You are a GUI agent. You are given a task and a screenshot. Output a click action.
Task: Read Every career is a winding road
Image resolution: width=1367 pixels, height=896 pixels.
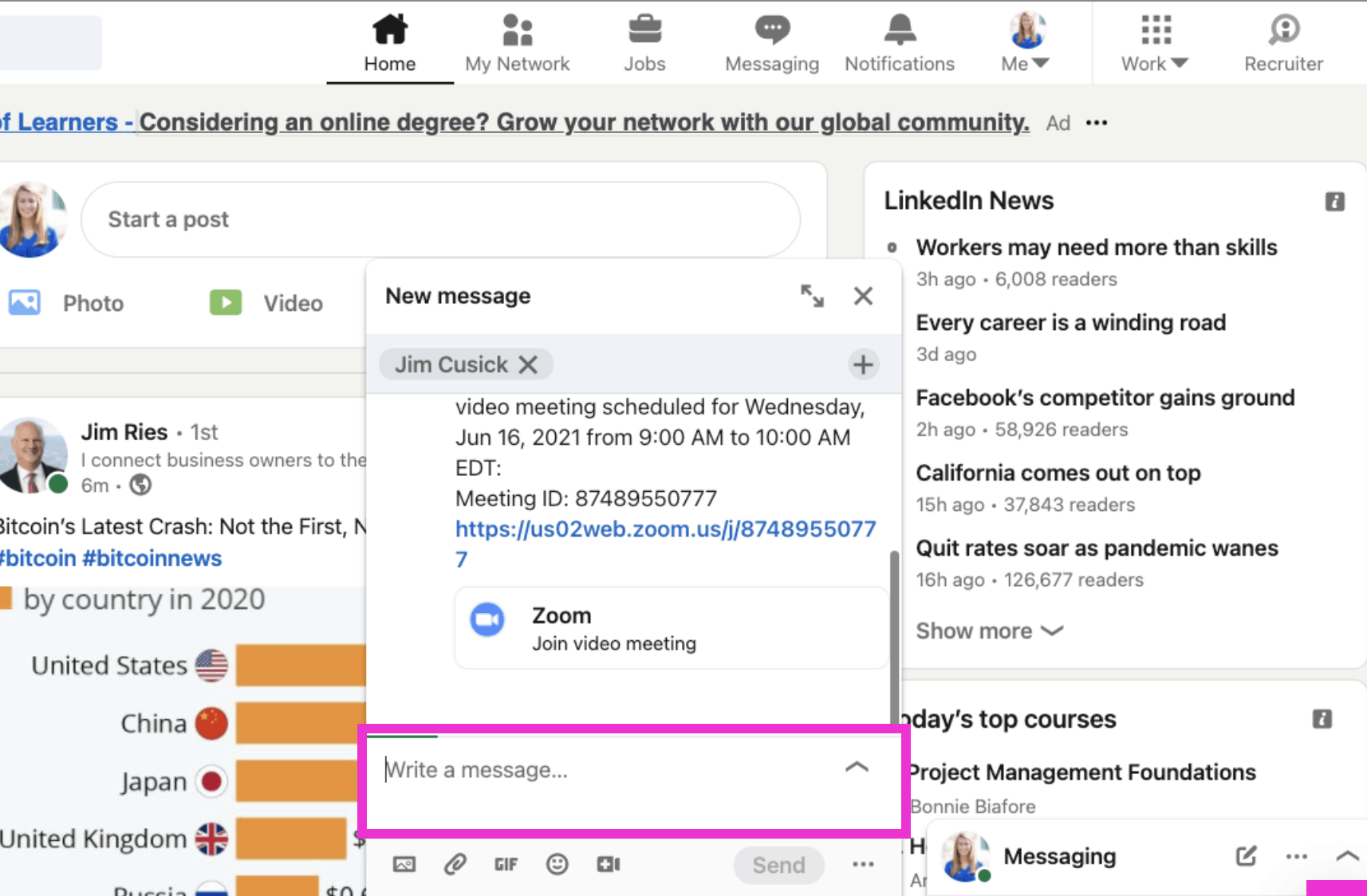coord(1071,322)
